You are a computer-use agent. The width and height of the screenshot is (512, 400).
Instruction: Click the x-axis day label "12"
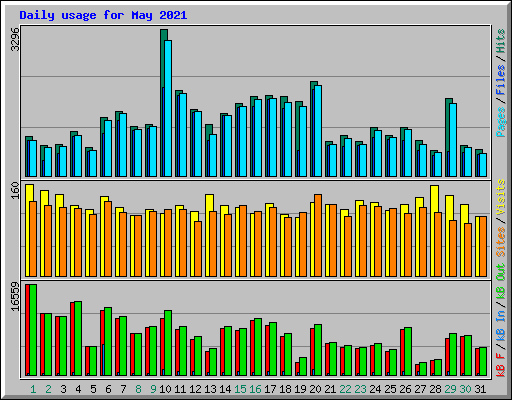[x=195, y=389]
